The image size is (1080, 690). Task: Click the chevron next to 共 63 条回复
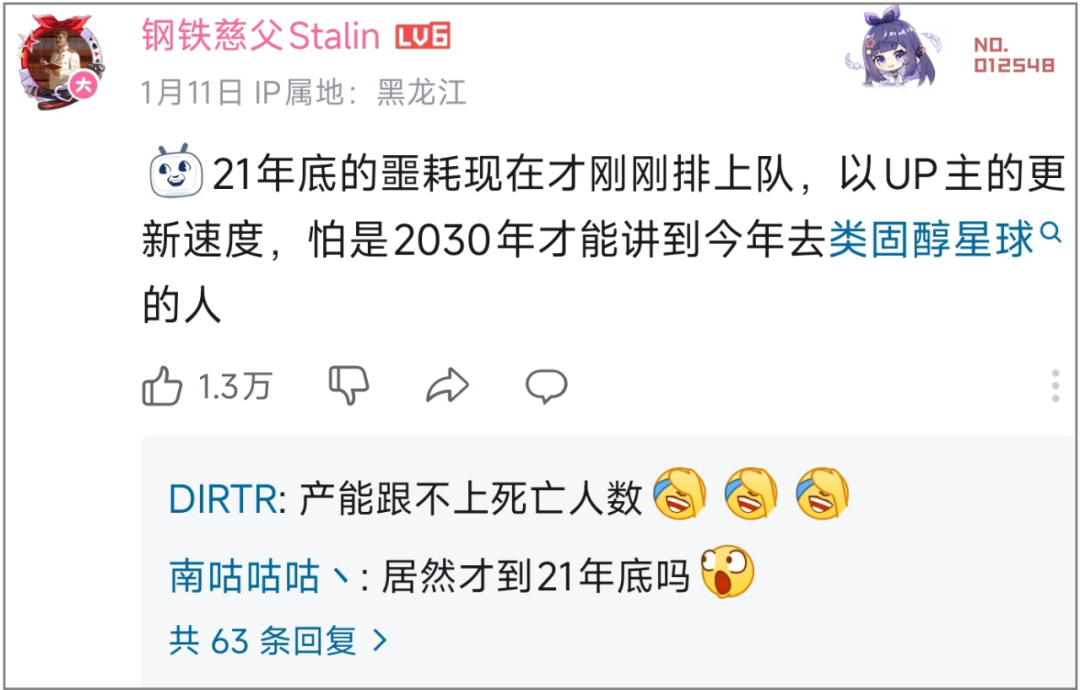pos(380,641)
